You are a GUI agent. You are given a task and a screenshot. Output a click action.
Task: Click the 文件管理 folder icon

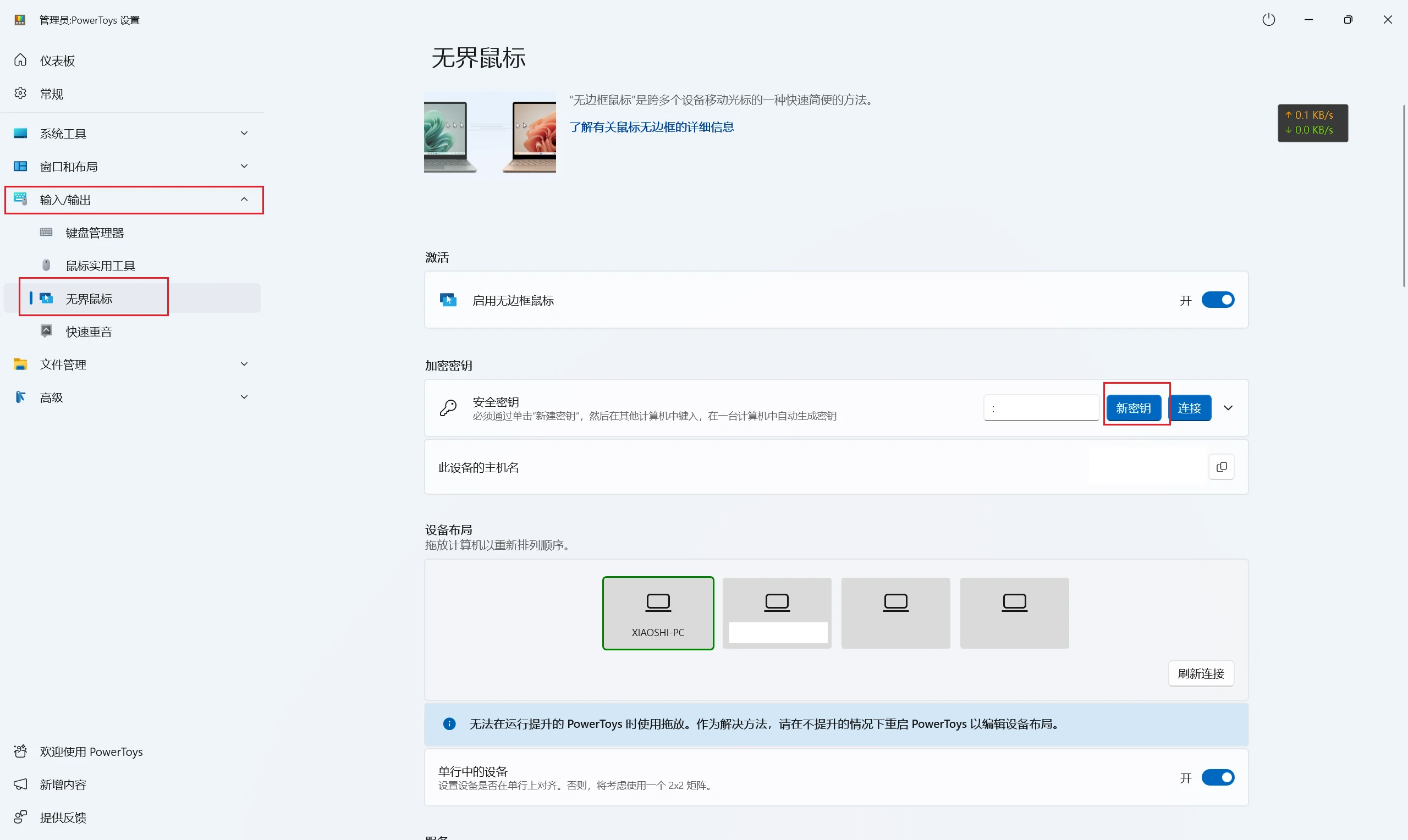click(x=20, y=364)
